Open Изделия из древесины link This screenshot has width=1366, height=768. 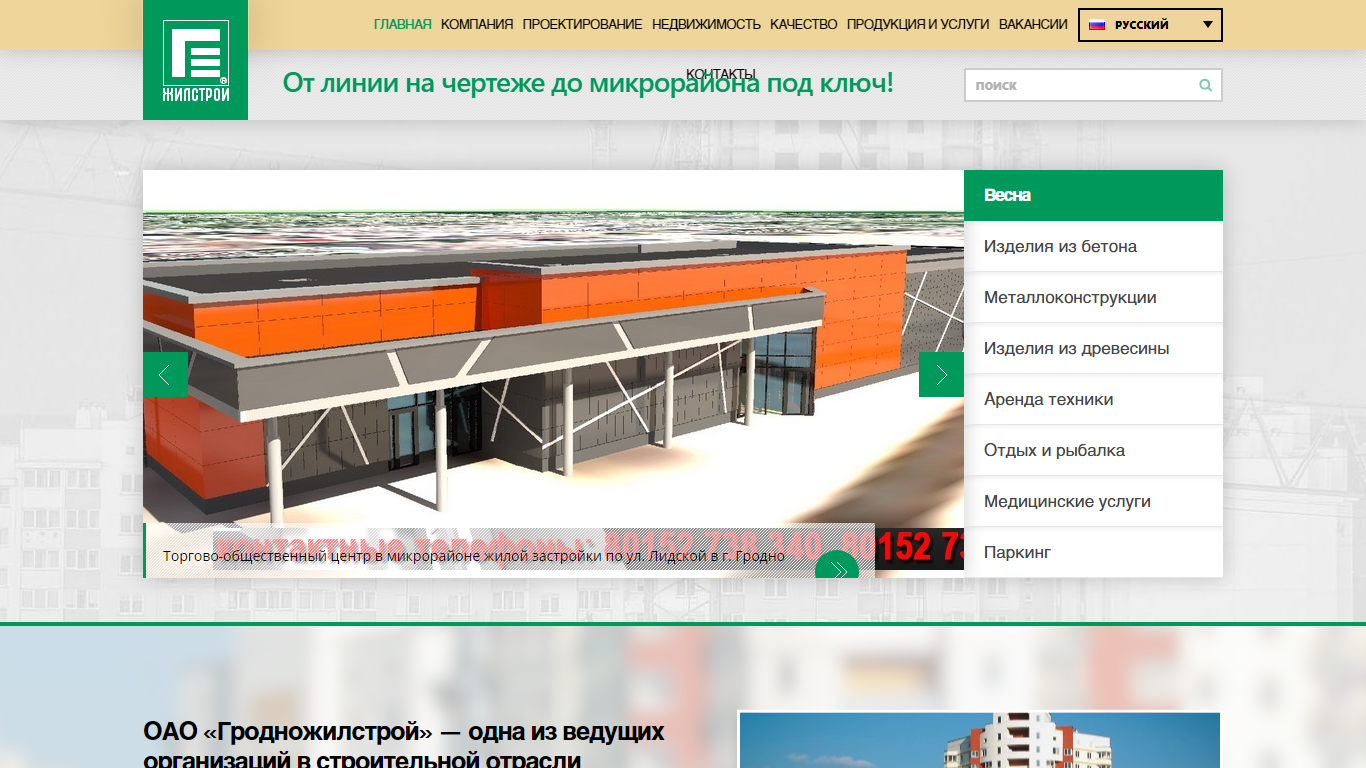click(x=1093, y=349)
